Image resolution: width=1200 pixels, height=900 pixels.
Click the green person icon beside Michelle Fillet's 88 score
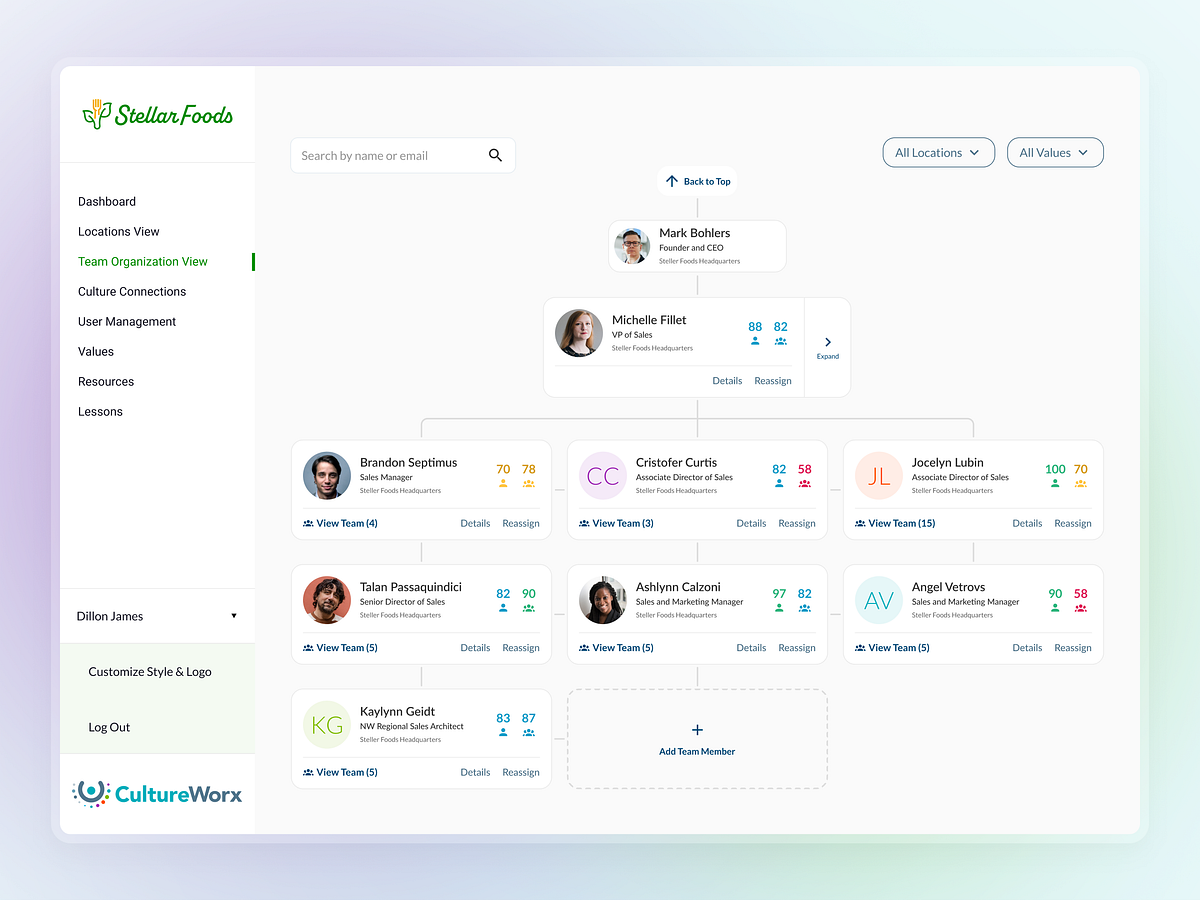[754, 340]
